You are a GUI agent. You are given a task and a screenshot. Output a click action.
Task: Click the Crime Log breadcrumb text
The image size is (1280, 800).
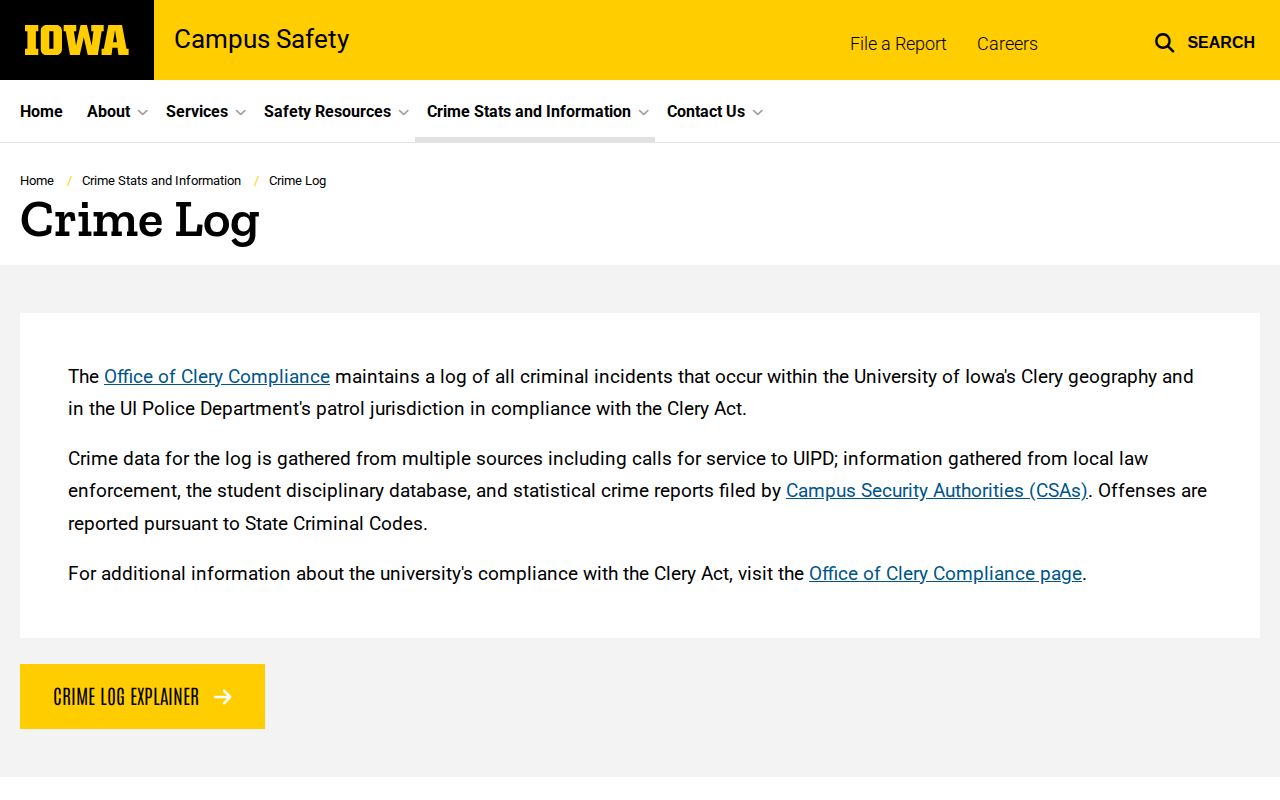pyautogui.click(x=297, y=181)
